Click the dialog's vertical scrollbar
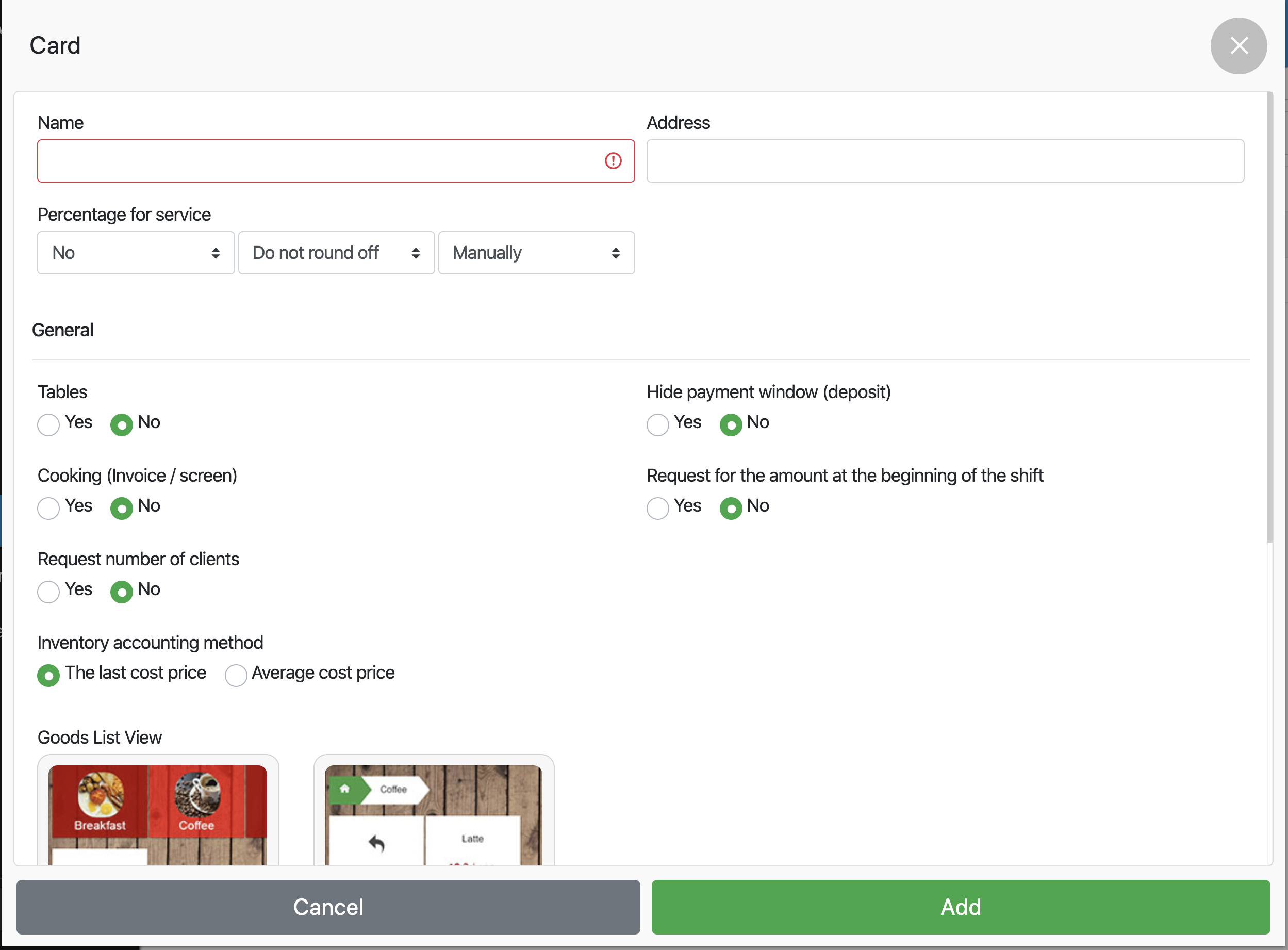Viewport: 1288px width, 950px height. click(1269, 316)
